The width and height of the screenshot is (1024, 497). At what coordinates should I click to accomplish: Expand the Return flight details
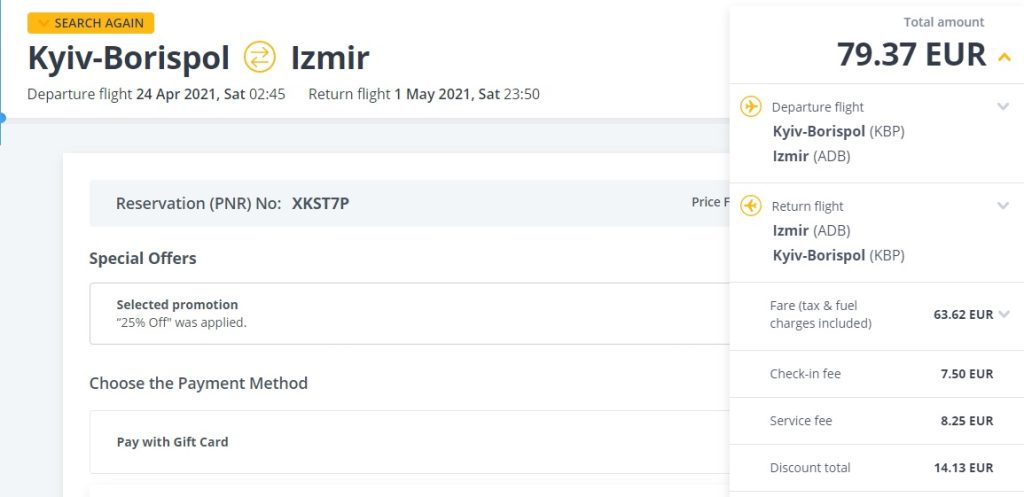pos(1003,206)
